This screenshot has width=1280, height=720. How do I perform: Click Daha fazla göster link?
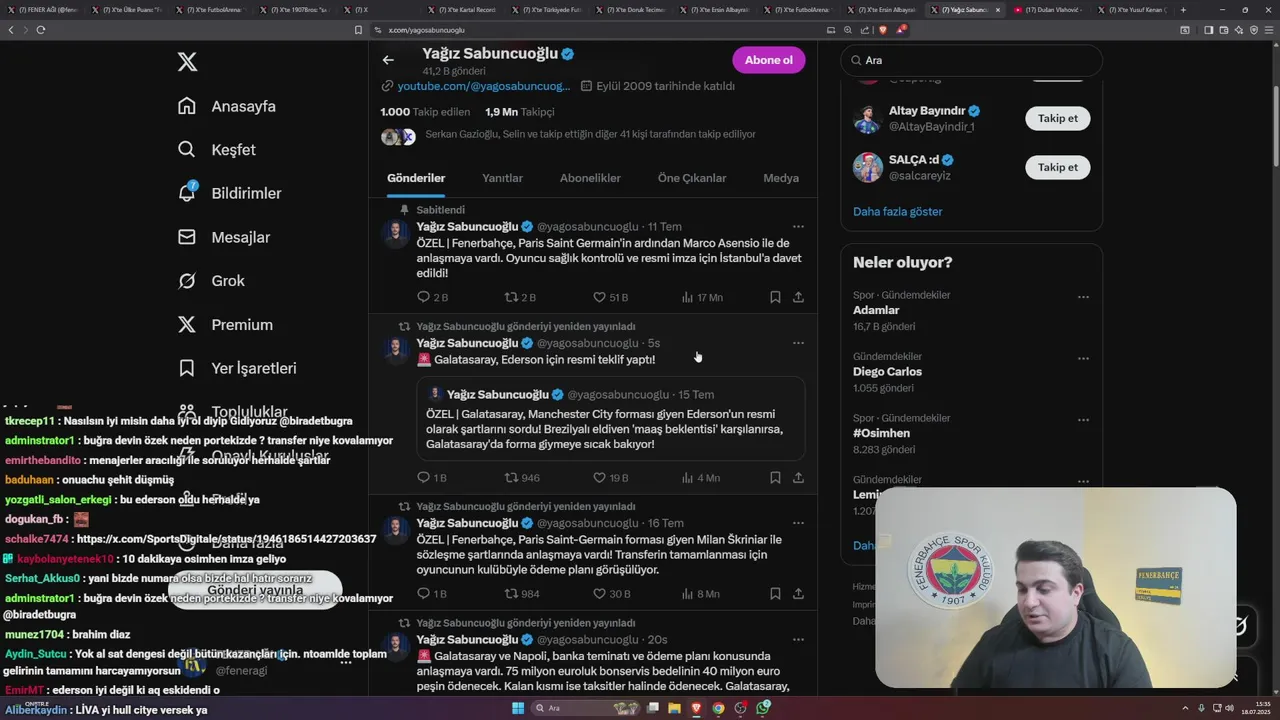point(897,212)
